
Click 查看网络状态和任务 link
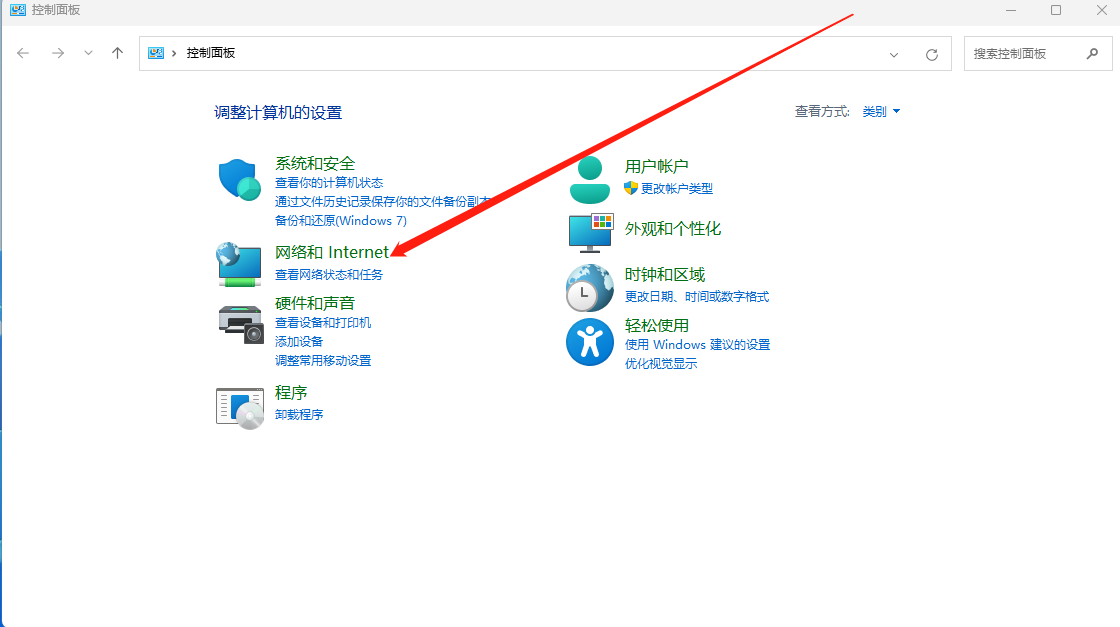coord(329,275)
